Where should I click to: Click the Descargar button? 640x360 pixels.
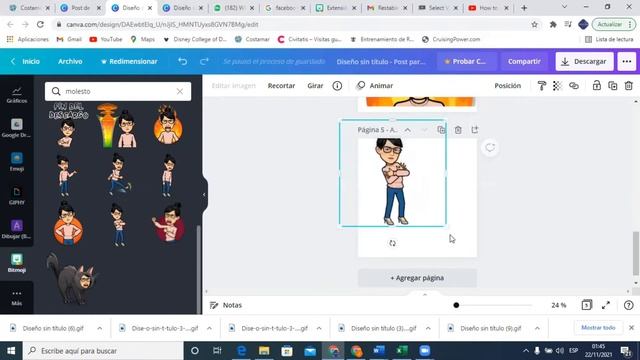pyautogui.click(x=584, y=61)
